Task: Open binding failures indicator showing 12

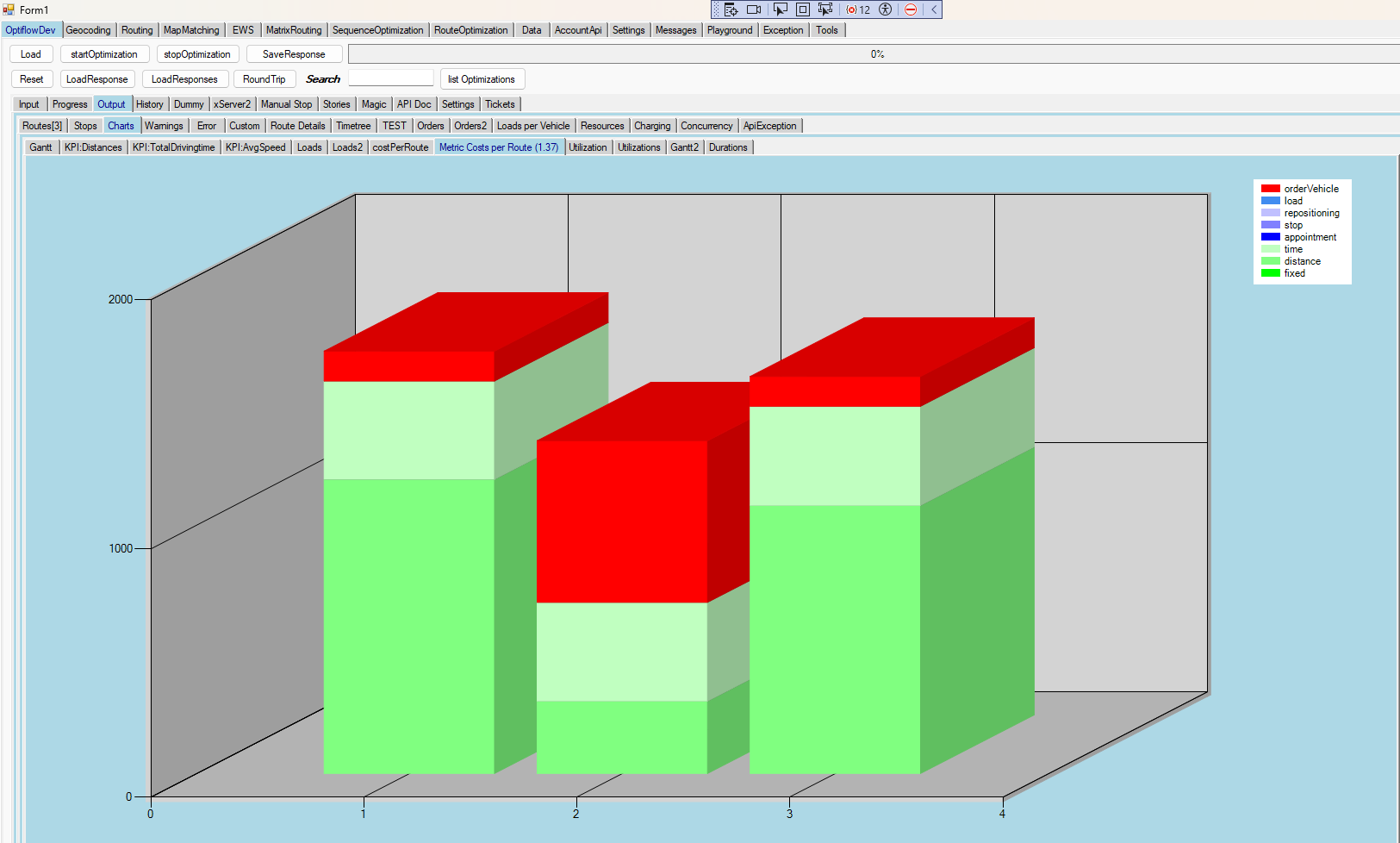Action: point(858,9)
